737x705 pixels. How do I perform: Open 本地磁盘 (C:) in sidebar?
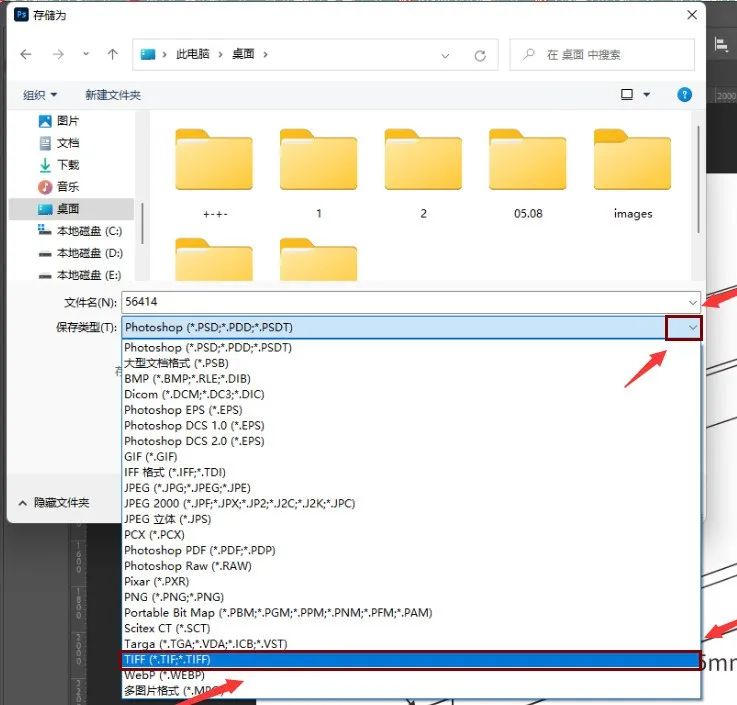pyautogui.click(x=80, y=231)
